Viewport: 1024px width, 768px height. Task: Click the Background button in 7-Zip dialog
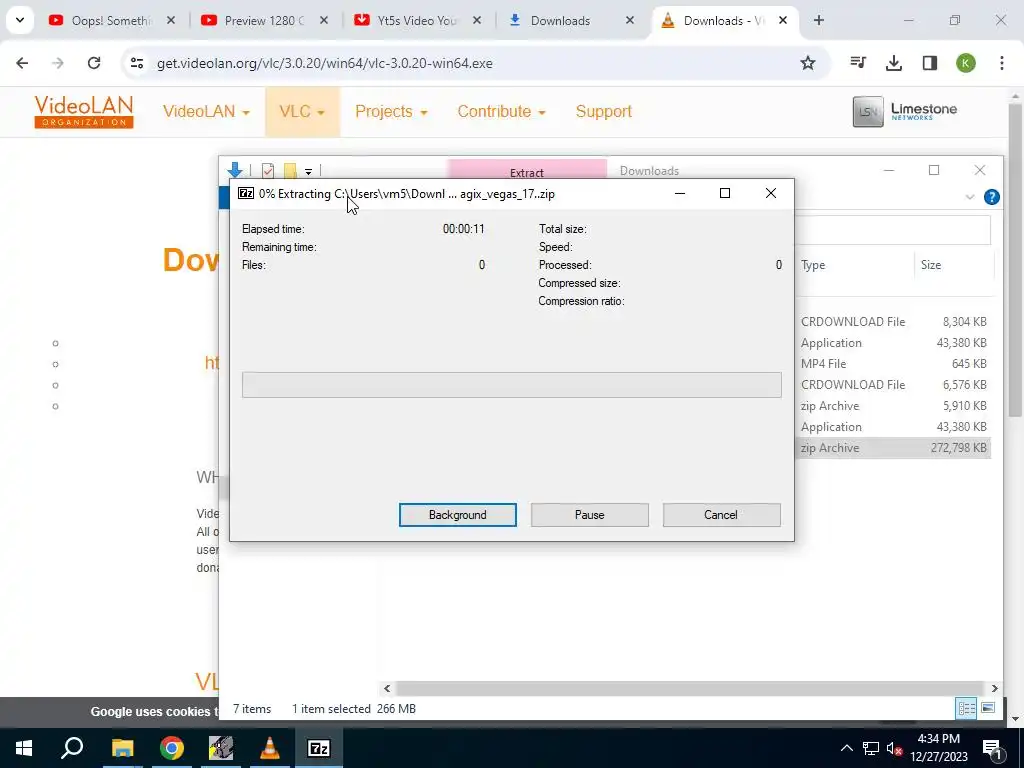[x=457, y=515]
